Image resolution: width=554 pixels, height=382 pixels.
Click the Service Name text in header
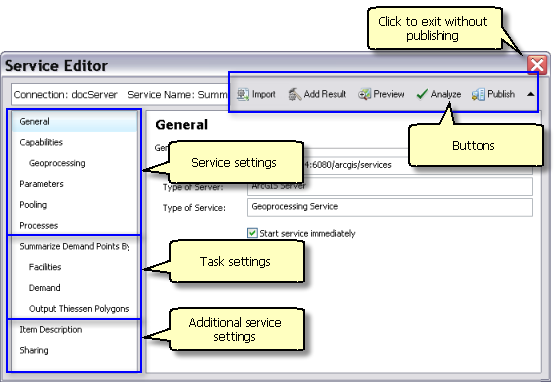(x=177, y=95)
